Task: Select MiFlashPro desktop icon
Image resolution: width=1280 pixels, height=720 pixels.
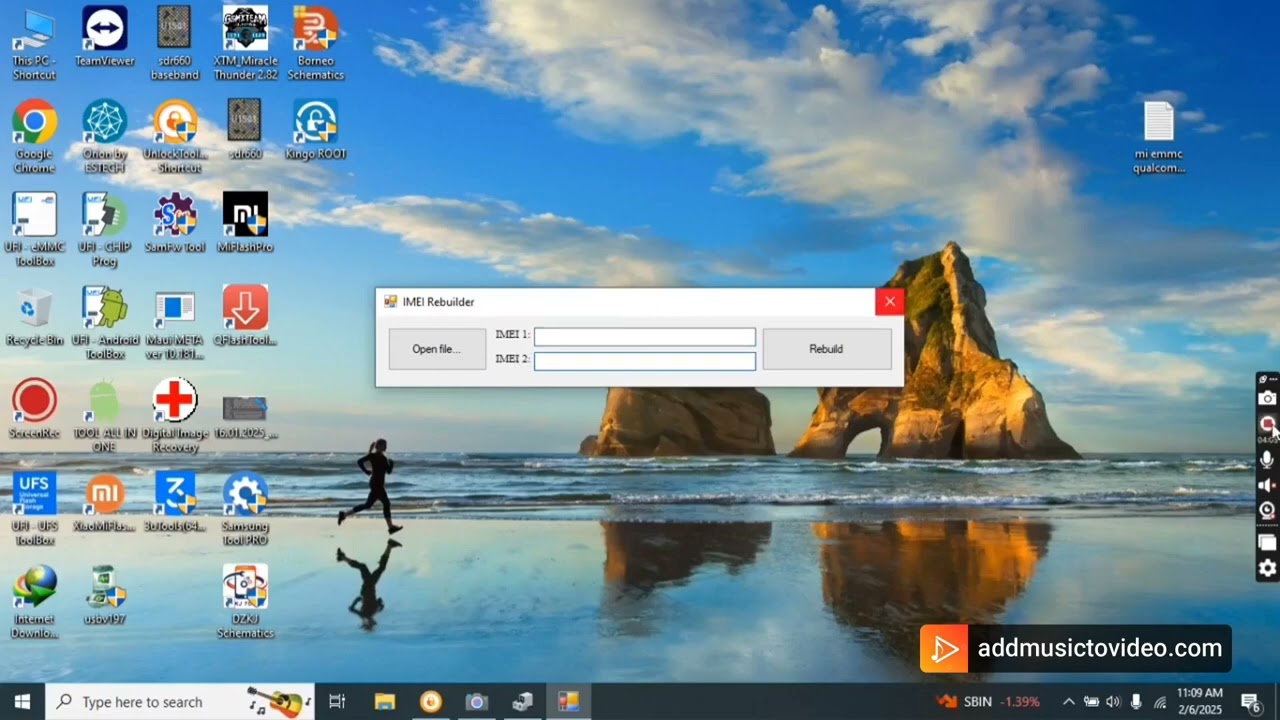Action: 245,223
